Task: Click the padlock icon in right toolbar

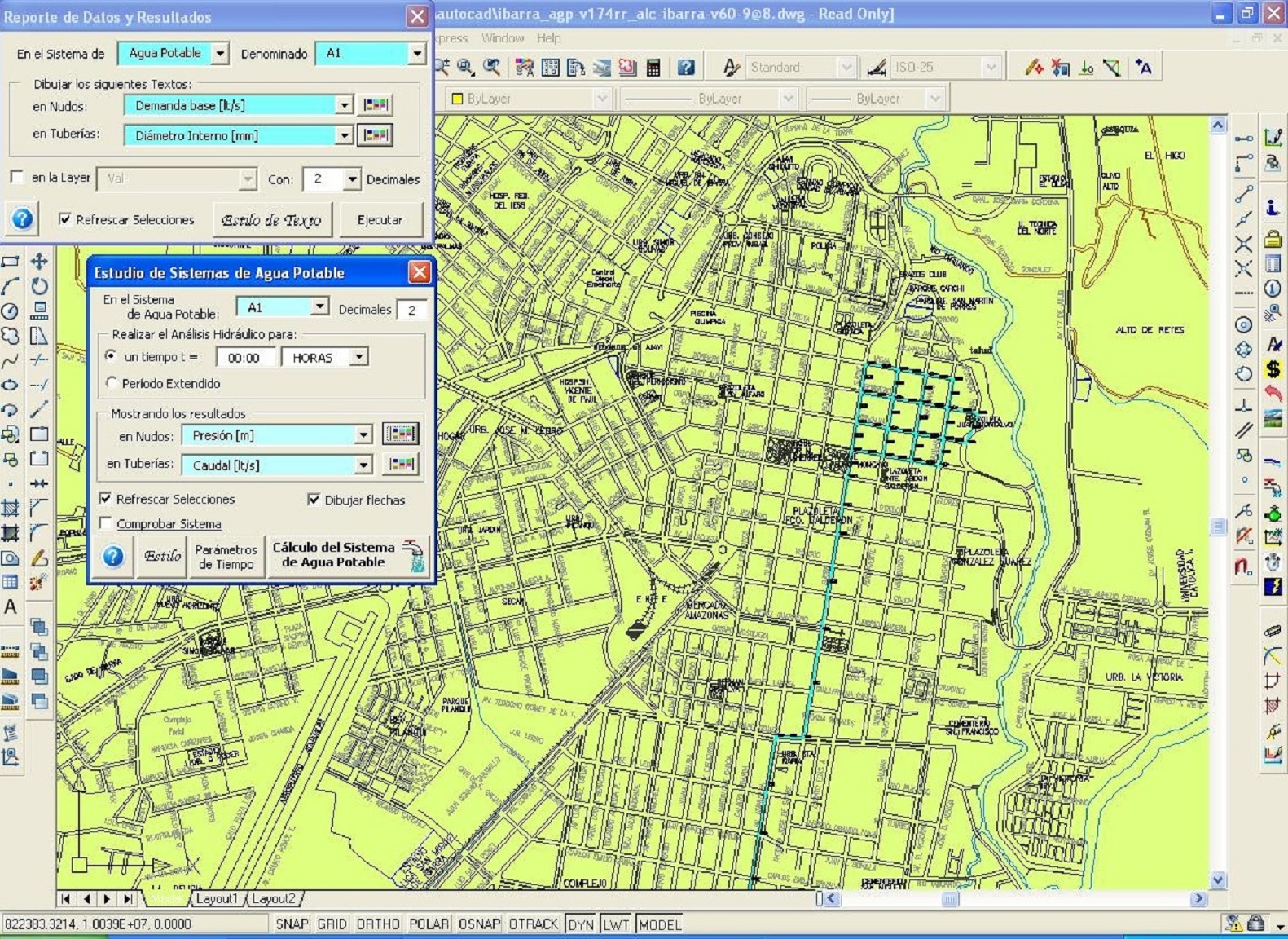Action: [x=1273, y=239]
